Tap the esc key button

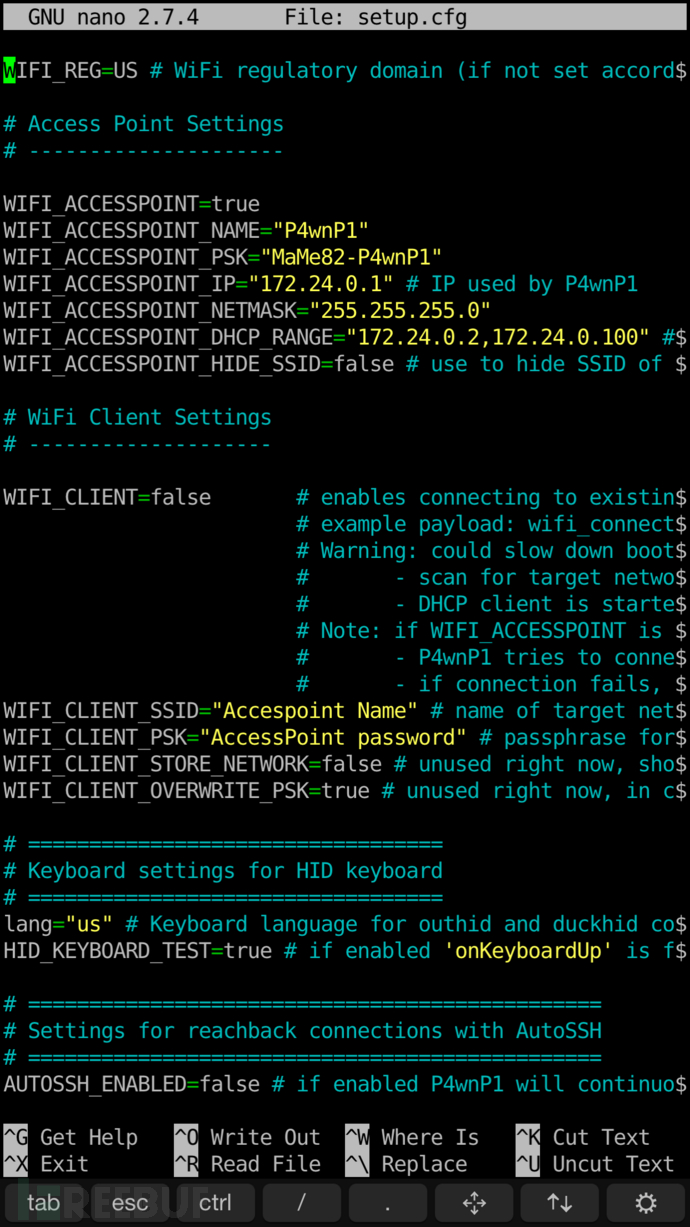pos(129,1202)
